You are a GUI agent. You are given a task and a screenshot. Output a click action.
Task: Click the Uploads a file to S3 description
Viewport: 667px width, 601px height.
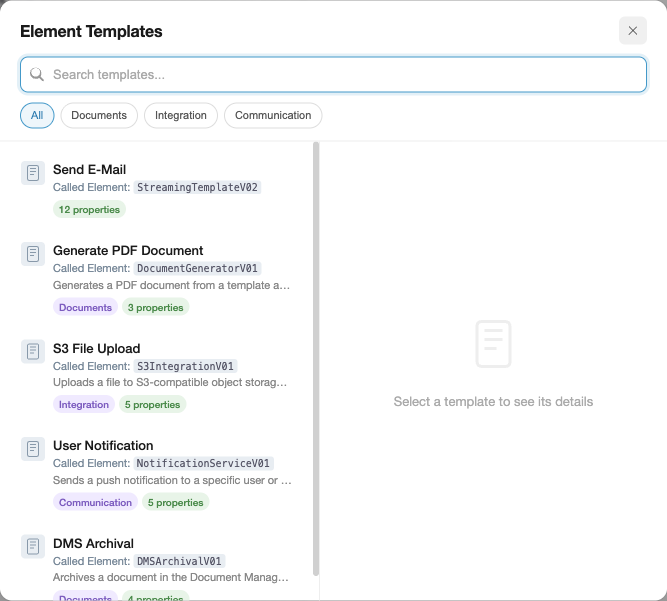170,382
